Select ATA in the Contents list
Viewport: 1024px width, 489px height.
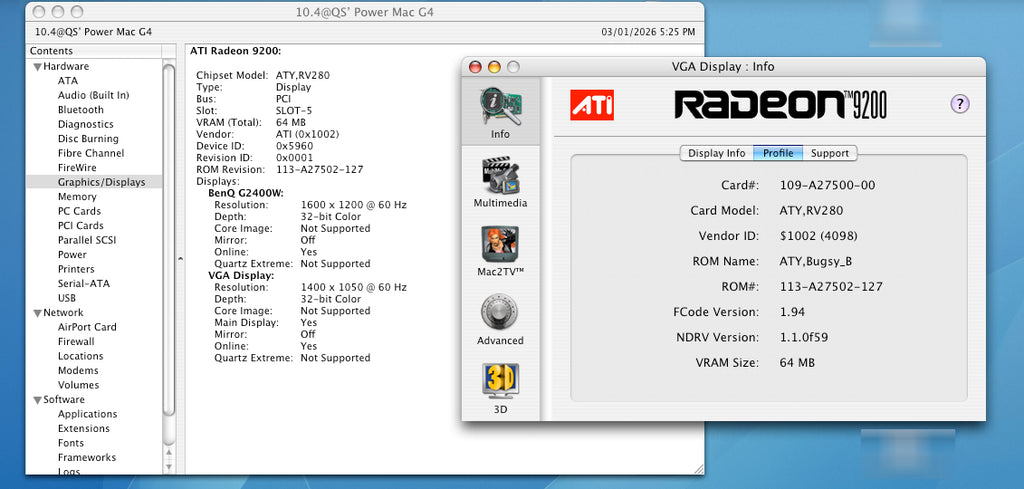click(67, 81)
